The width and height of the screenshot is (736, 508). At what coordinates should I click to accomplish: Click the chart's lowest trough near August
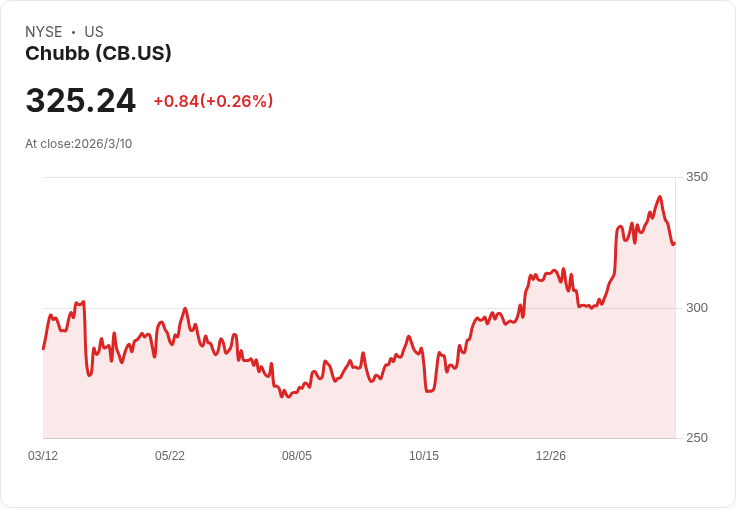[x=288, y=397]
